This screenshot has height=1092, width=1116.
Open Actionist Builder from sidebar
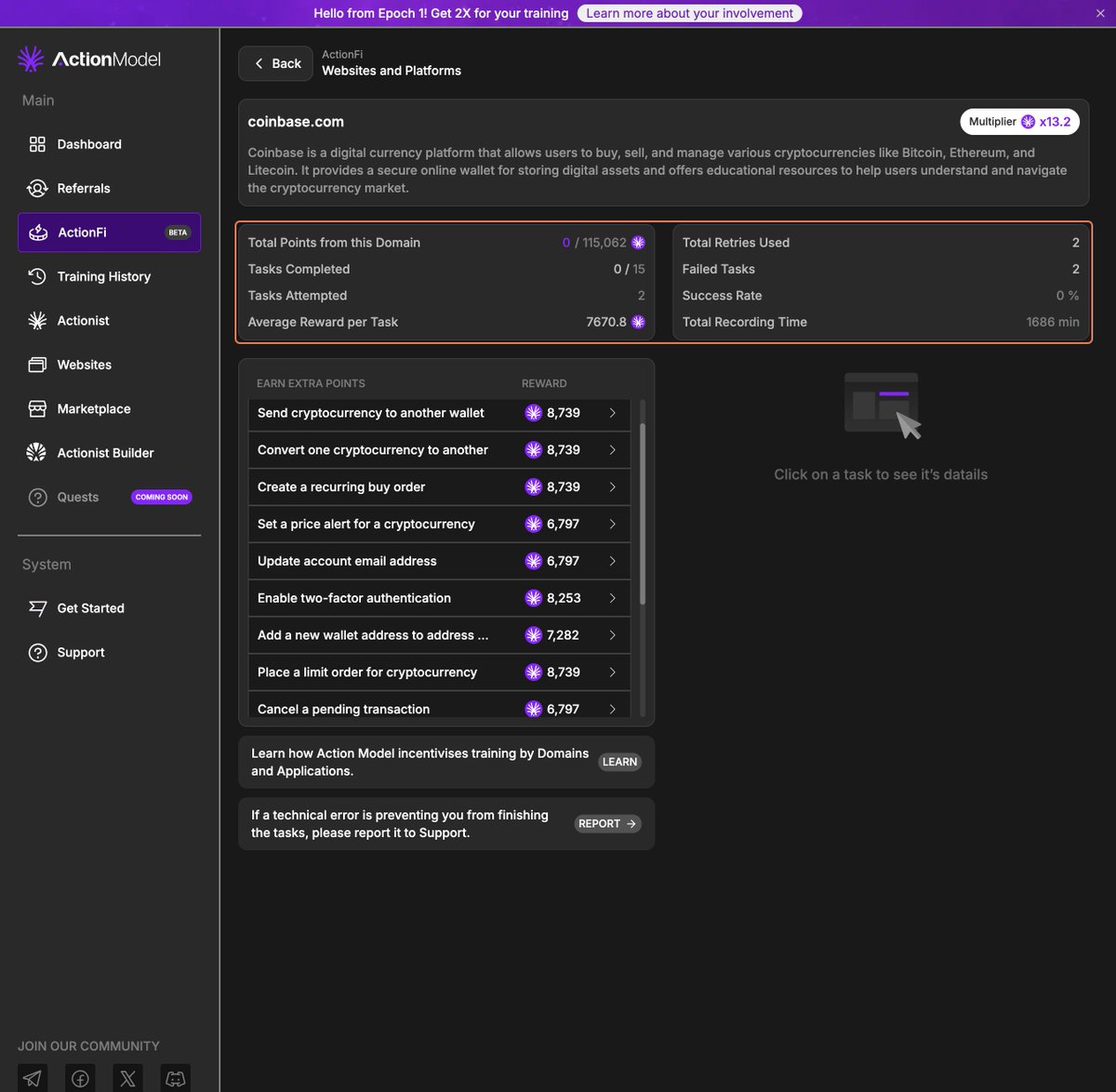coord(109,453)
